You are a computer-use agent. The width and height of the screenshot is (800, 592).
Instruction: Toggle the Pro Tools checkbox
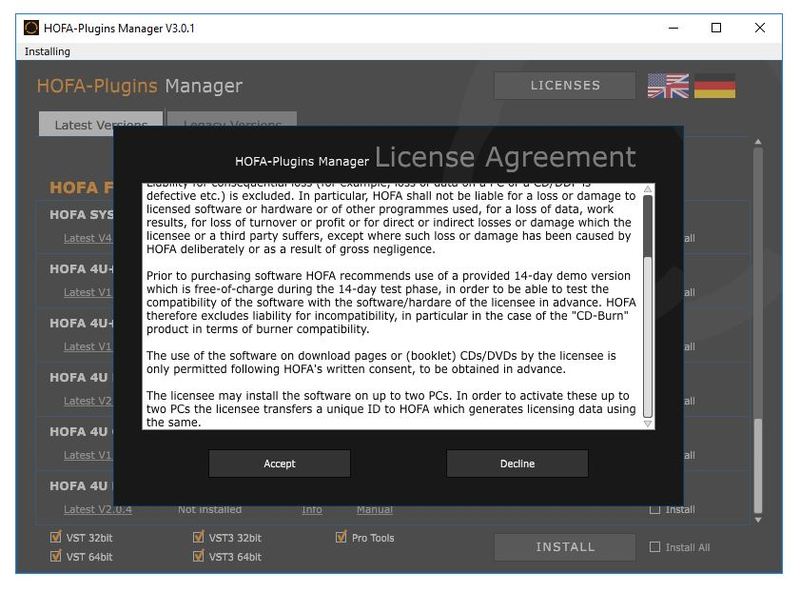(341, 537)
